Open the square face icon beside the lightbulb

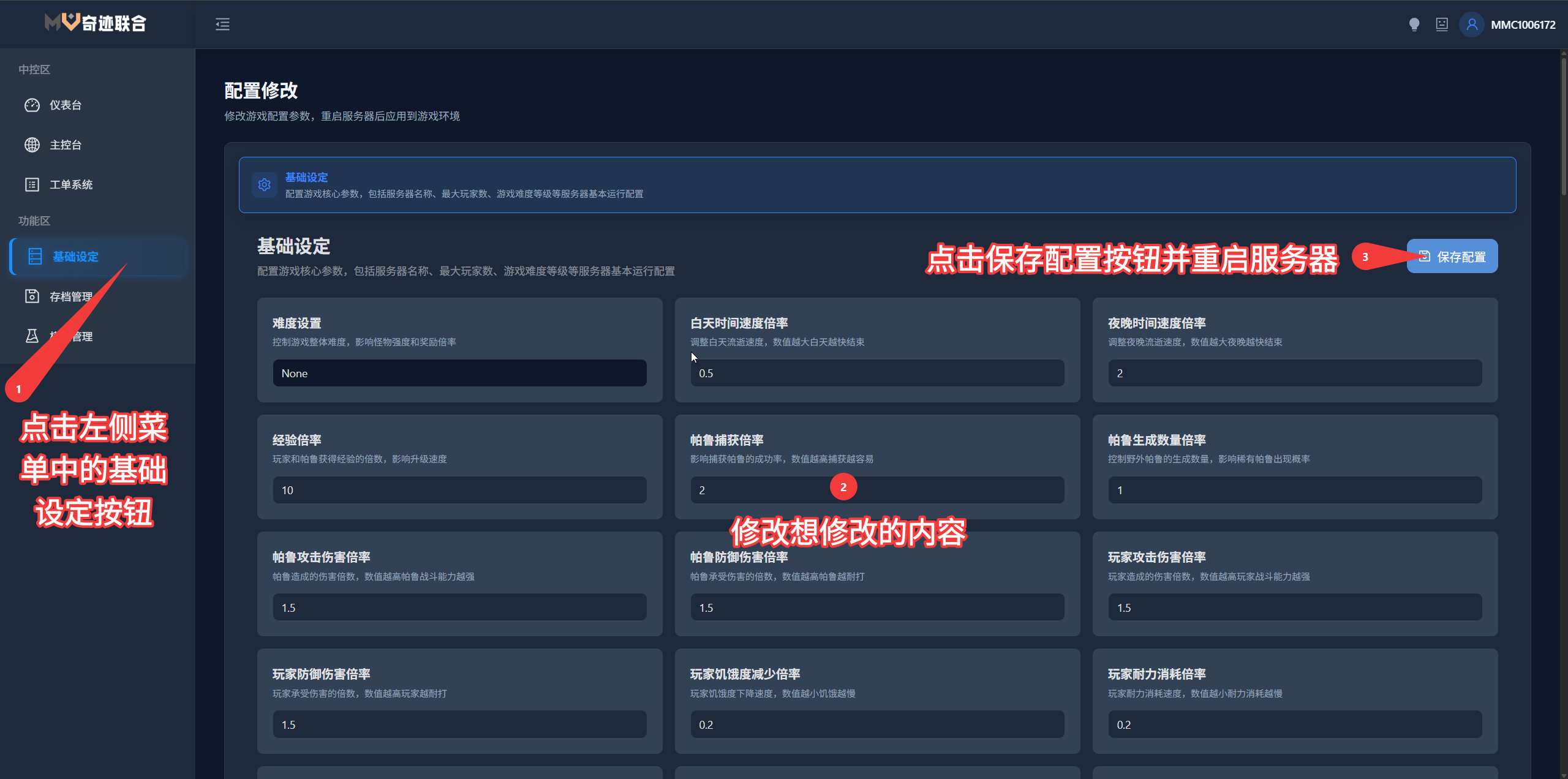coord(1442,24)
